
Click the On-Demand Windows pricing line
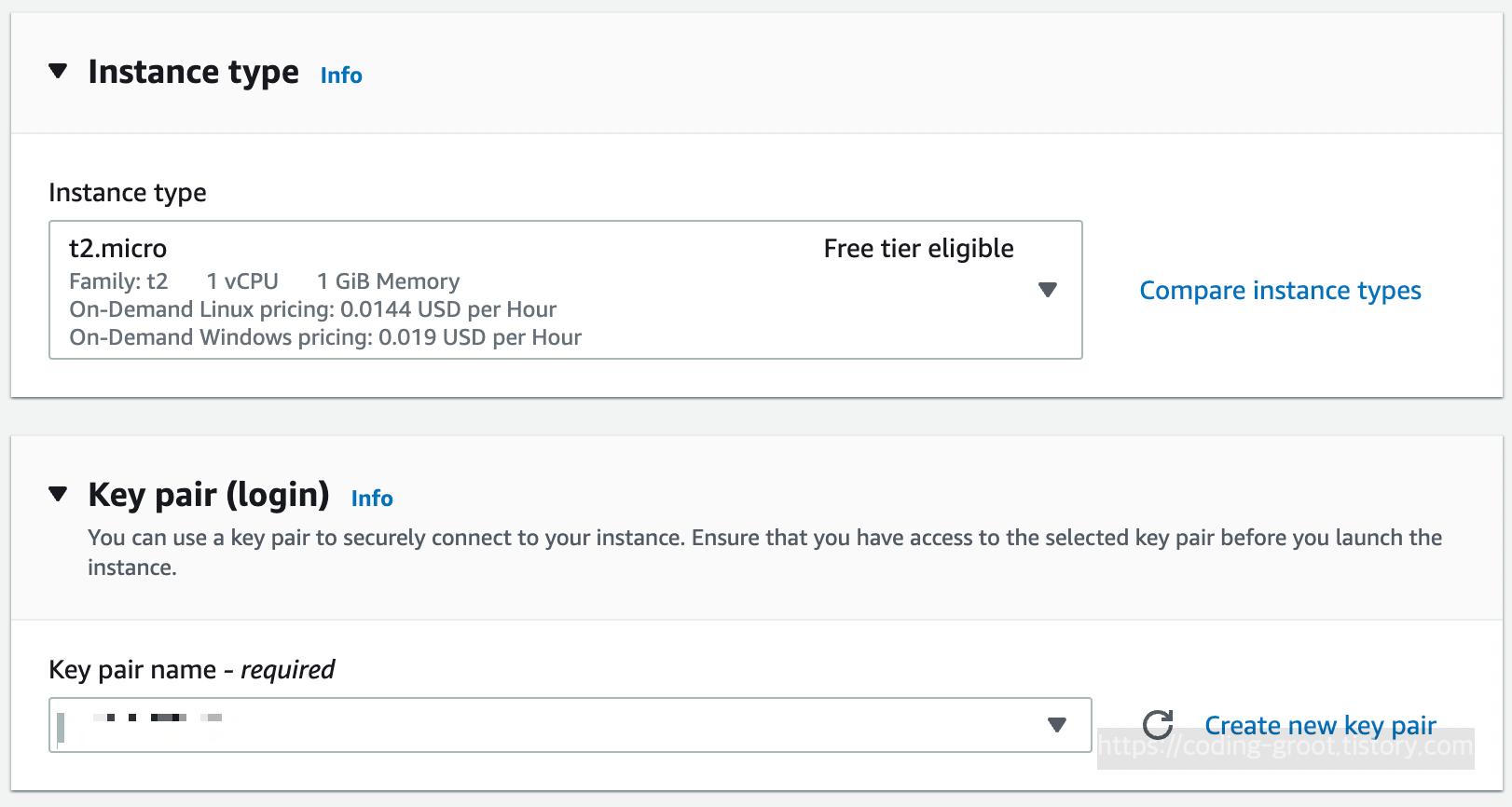(325, 337)
